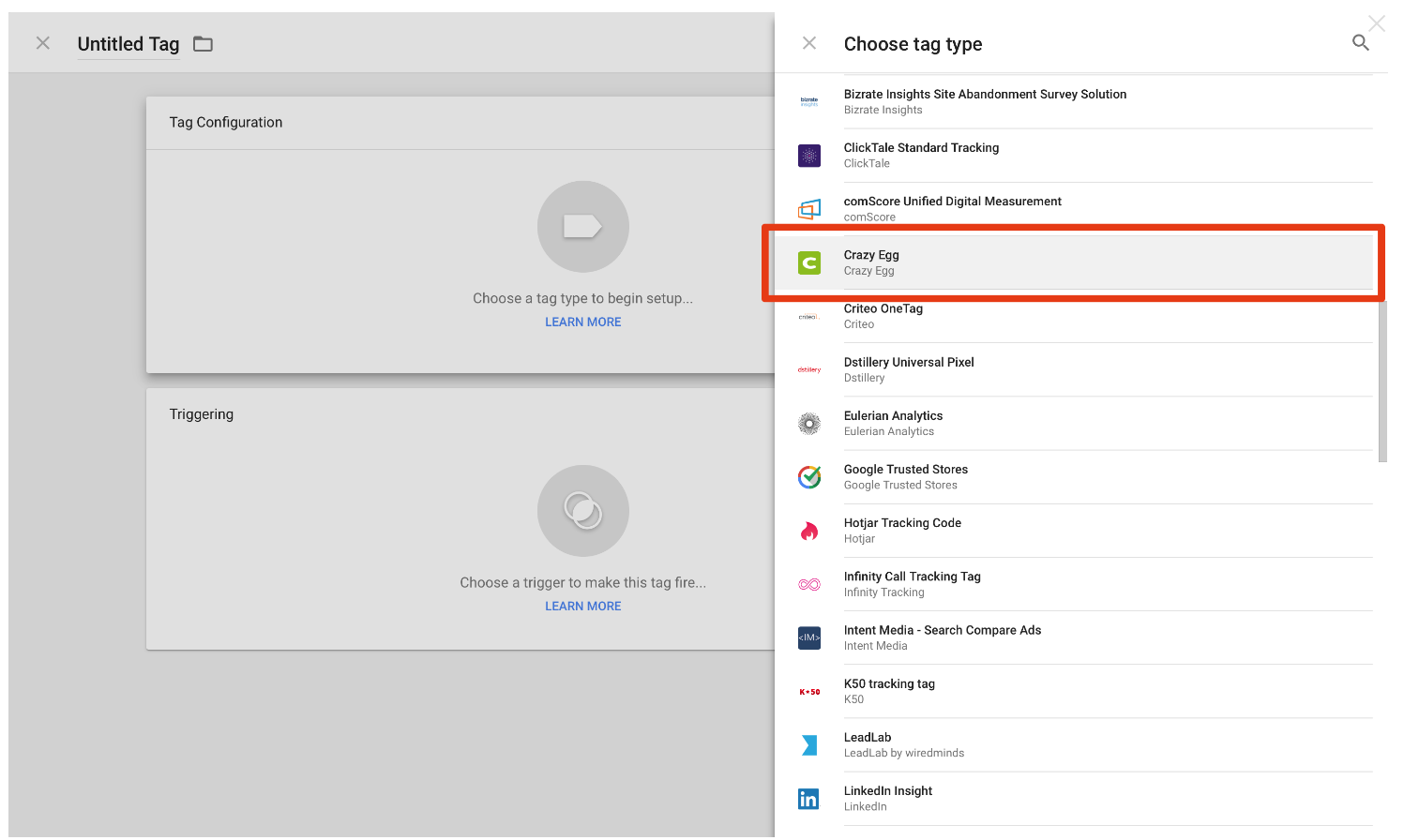
Task: Choose the Criteo OneTag tag type
Action: [1074, 316]
